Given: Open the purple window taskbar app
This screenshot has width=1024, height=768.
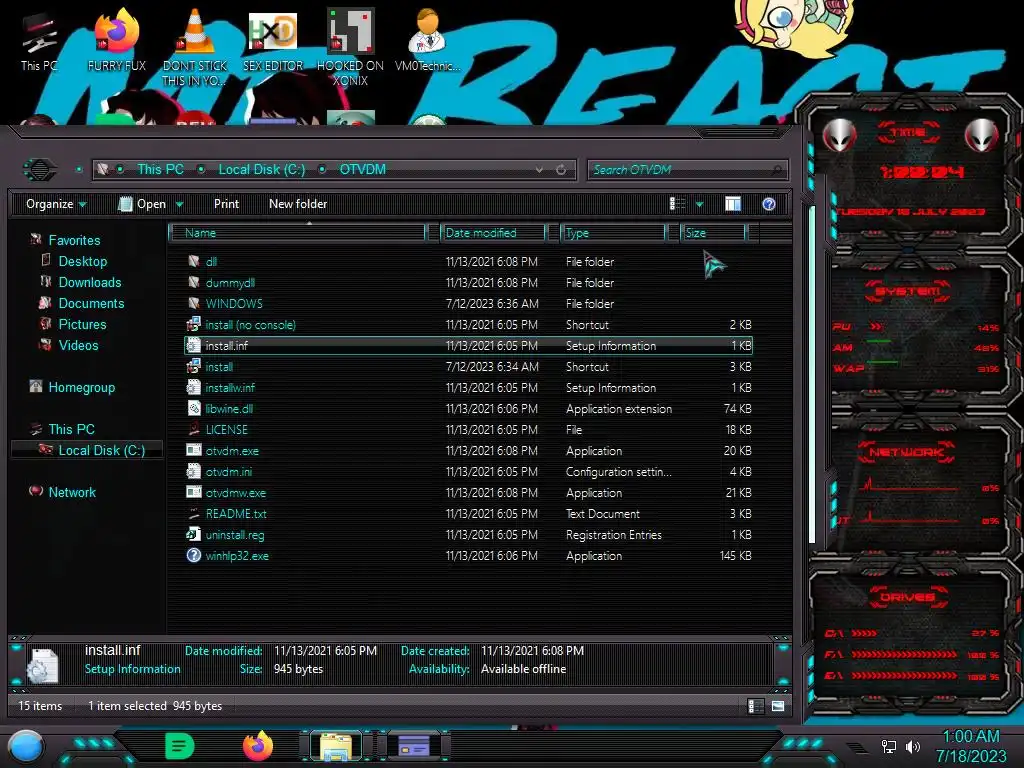Looking at the screenshot, I should point(414,746).
